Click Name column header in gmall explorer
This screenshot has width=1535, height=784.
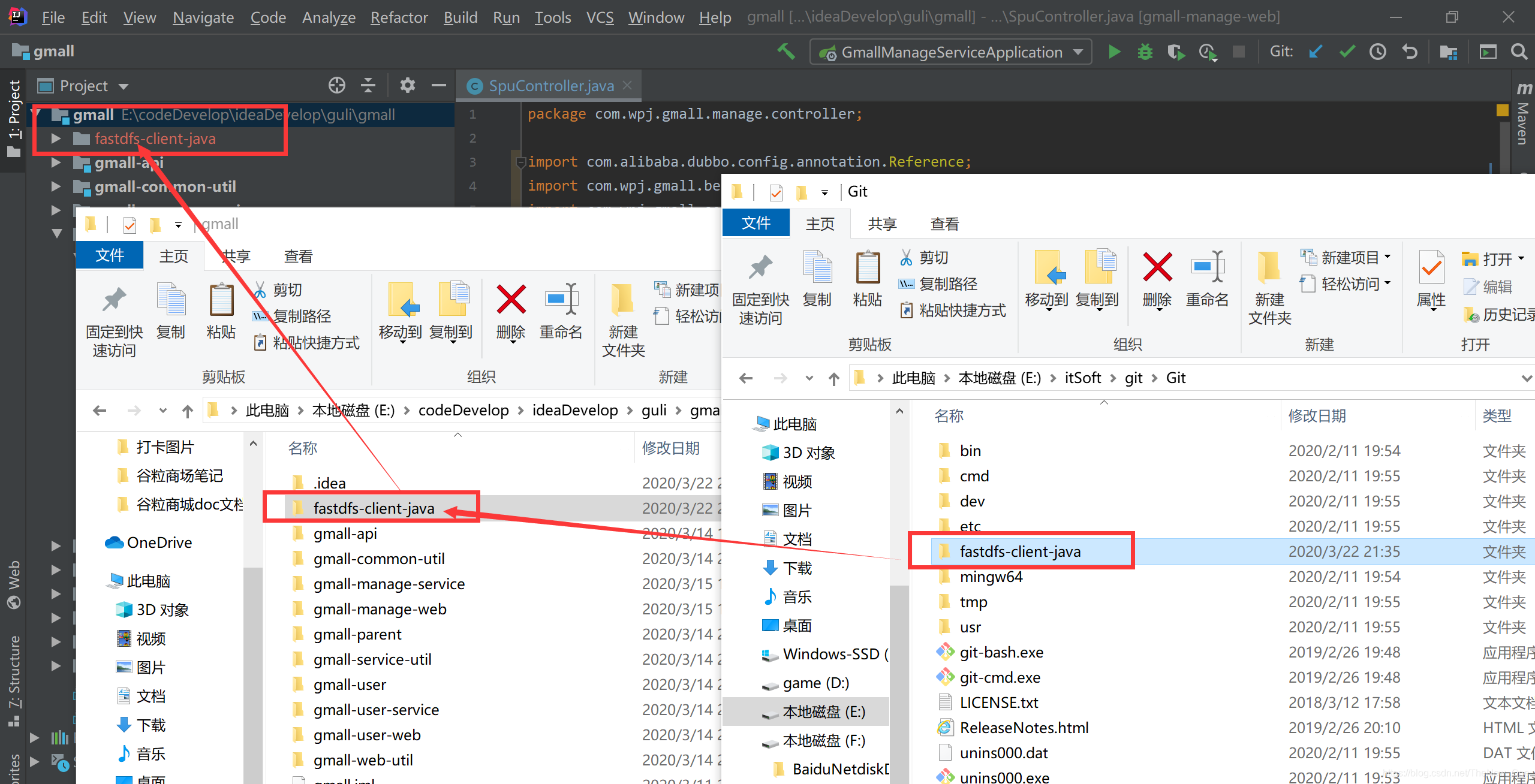(303, 448)
